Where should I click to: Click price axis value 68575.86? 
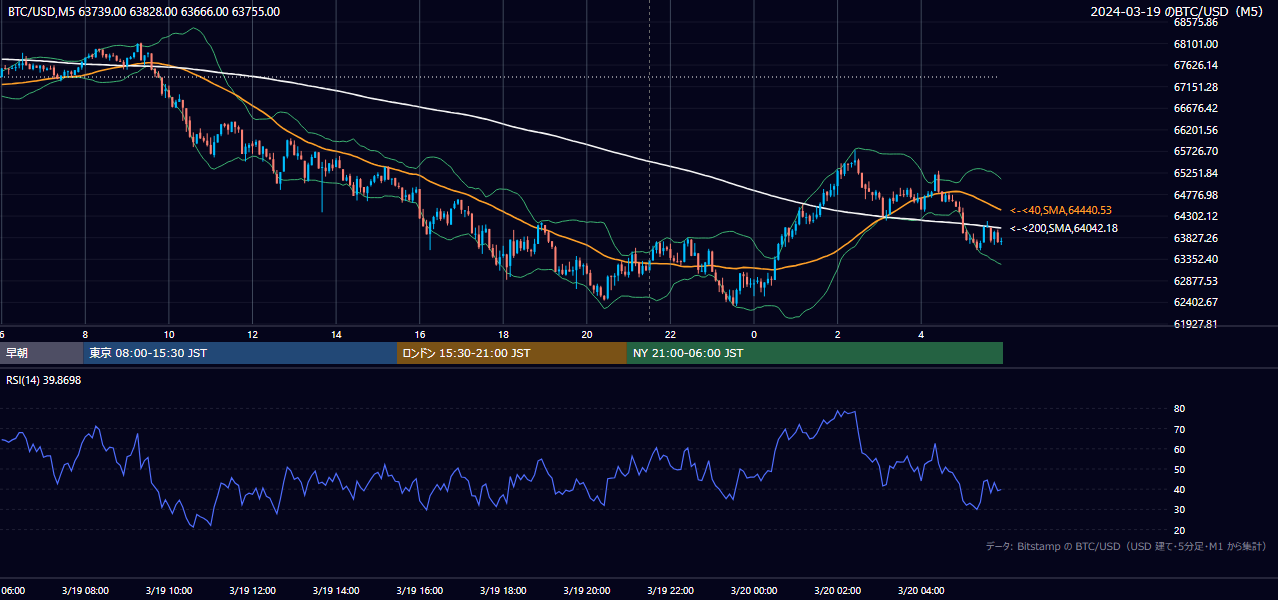tap(1195, 22)
